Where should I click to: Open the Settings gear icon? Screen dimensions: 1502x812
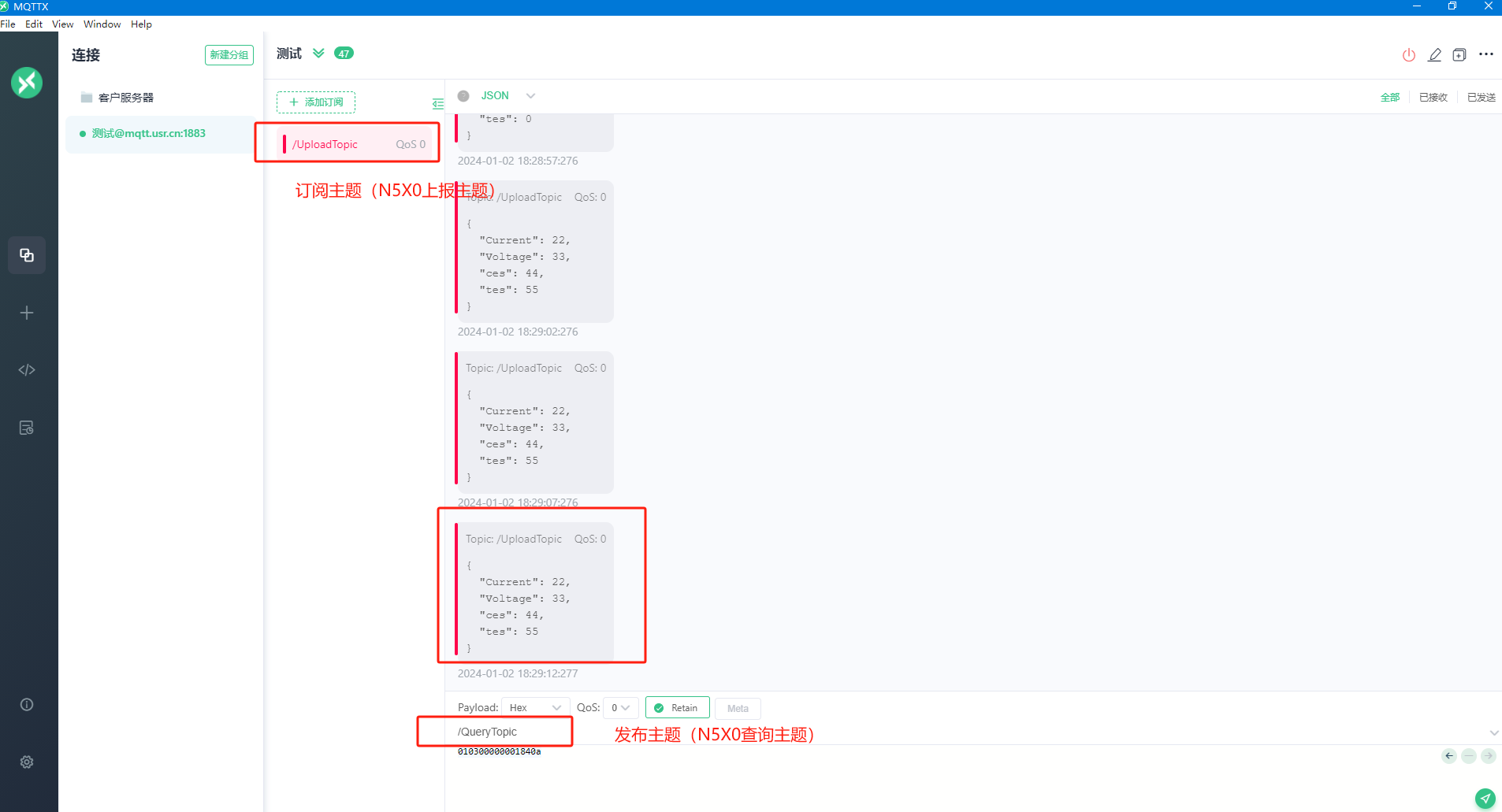coord(27,762)
